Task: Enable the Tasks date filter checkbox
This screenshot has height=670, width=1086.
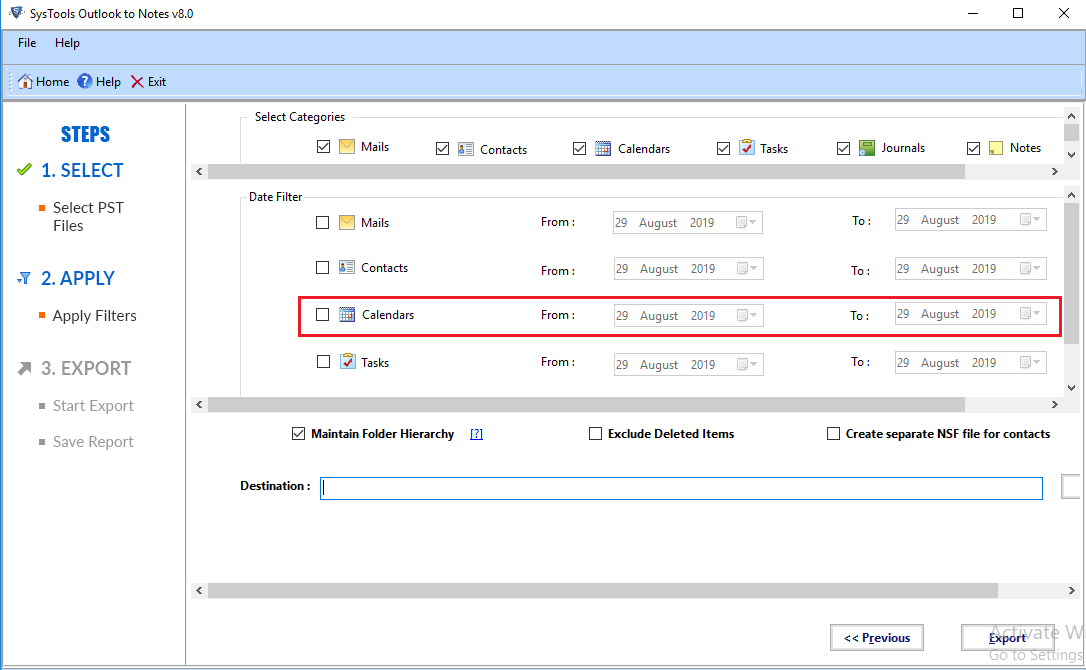Action: (323, 362)
